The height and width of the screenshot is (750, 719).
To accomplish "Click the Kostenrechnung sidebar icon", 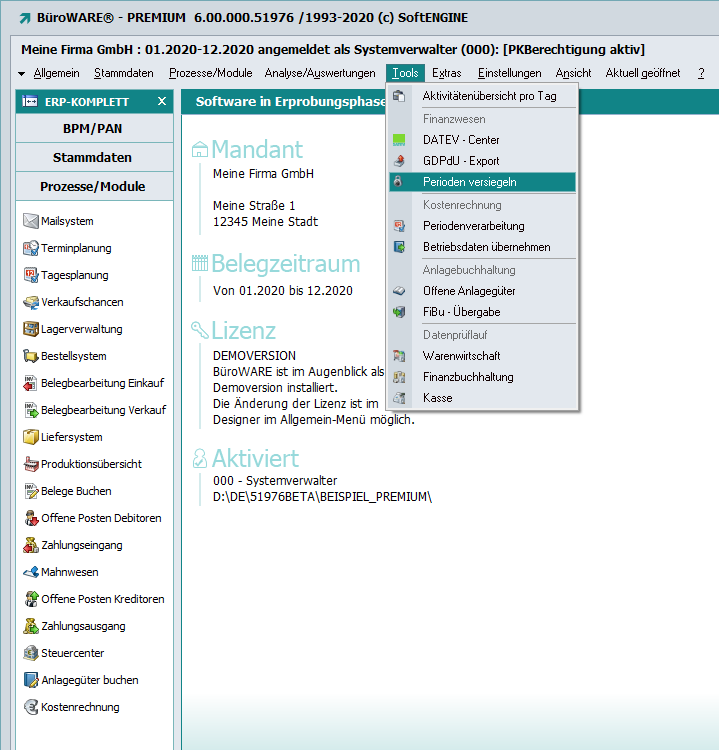I will pos(31,707).
